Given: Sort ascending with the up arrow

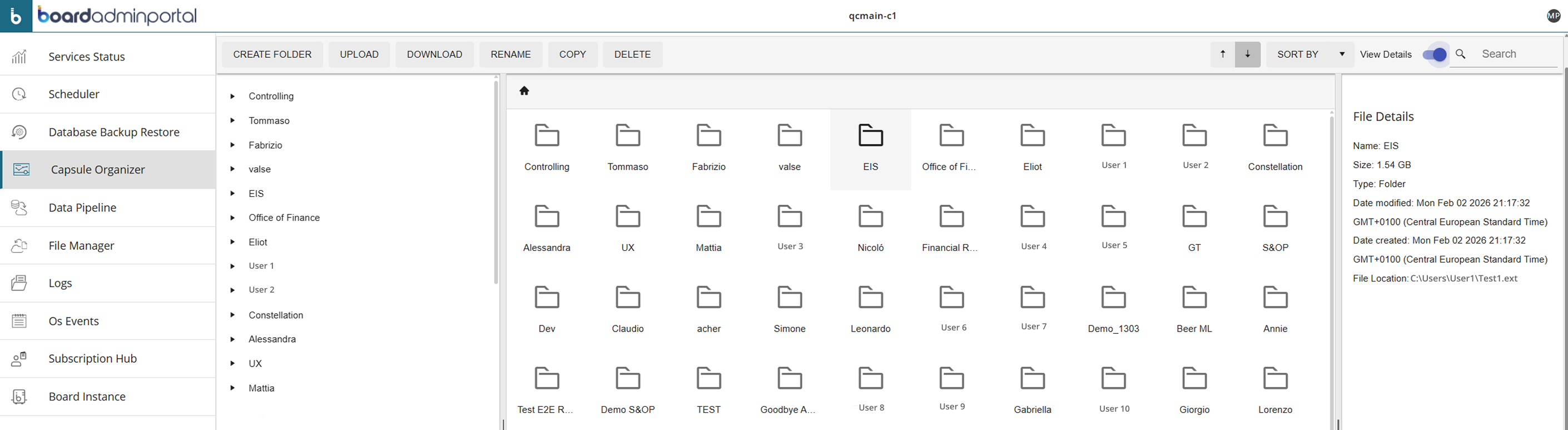Looking at the screenshot, I should (x=1223, y=54).
